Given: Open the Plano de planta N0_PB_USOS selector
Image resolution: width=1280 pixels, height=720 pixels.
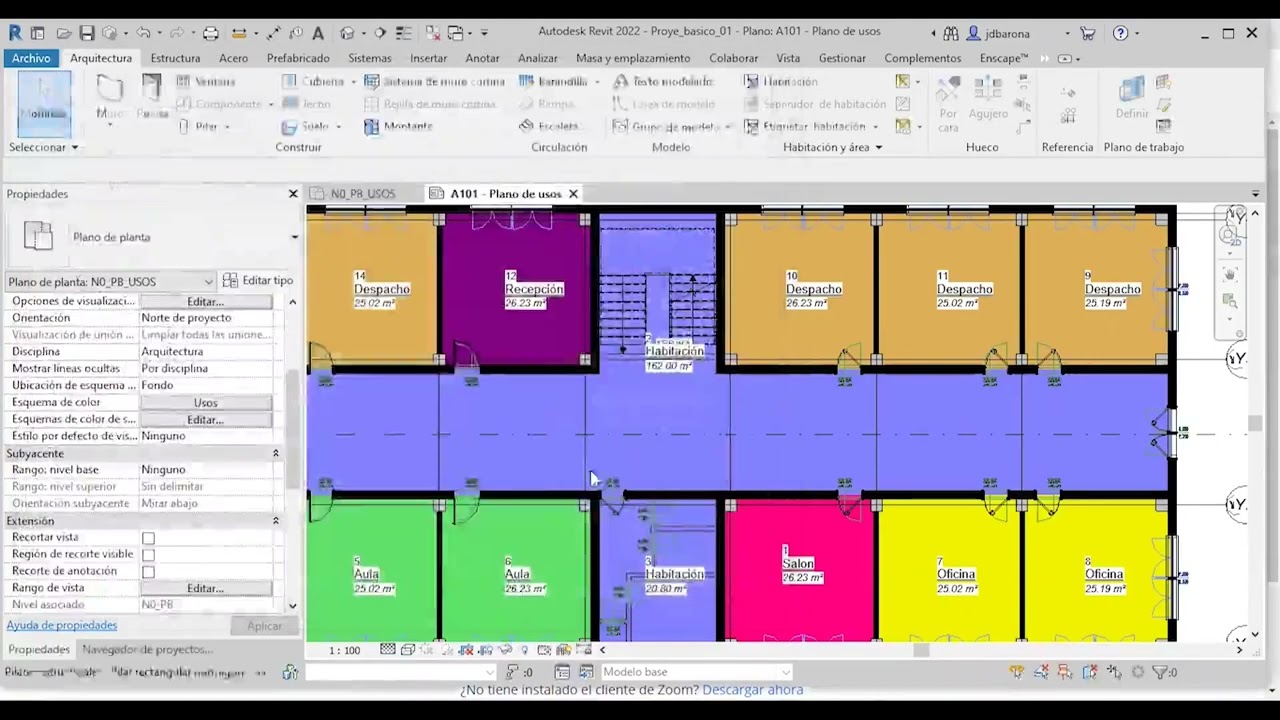Looking at the screenshot, I should [x=111, y=282].
